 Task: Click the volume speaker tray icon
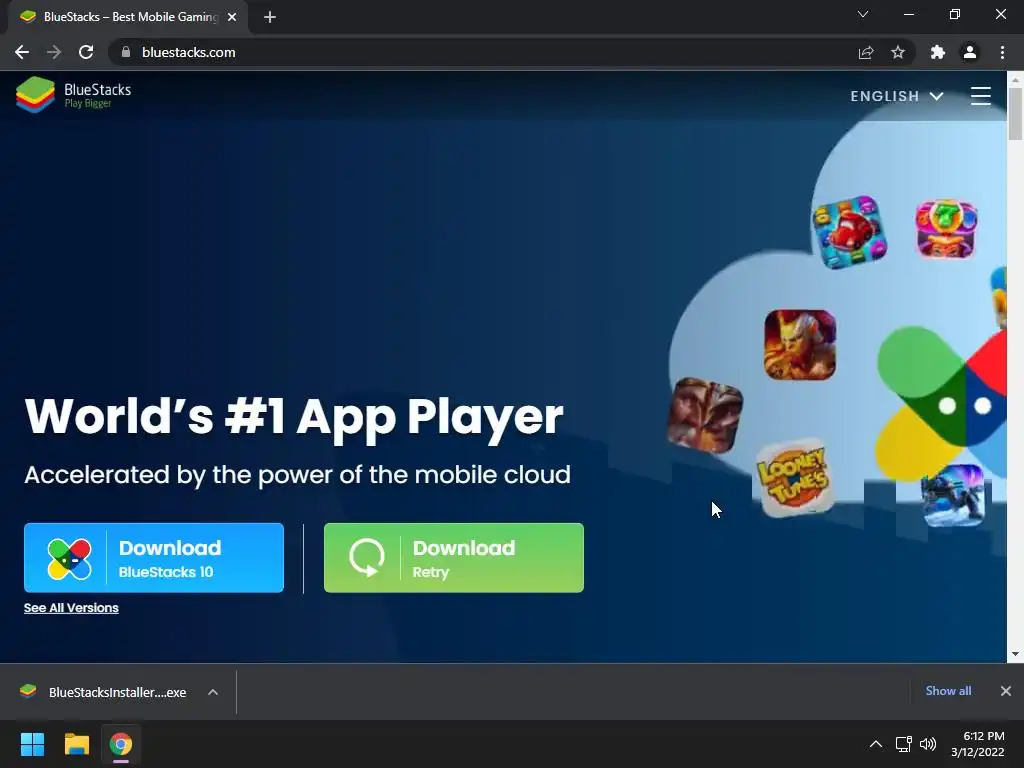[927, 744]
